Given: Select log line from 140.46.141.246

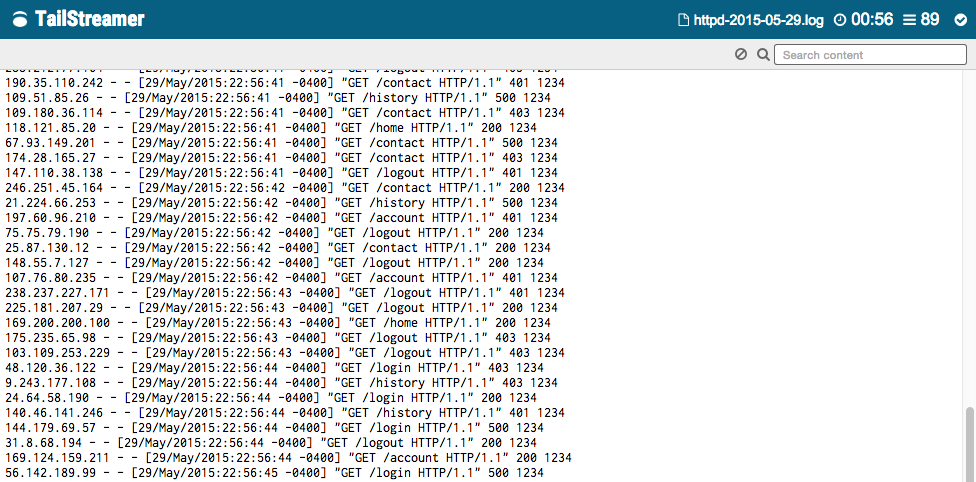Looking at the screenshot, I should pyautogui.click(x=285, y=412).
